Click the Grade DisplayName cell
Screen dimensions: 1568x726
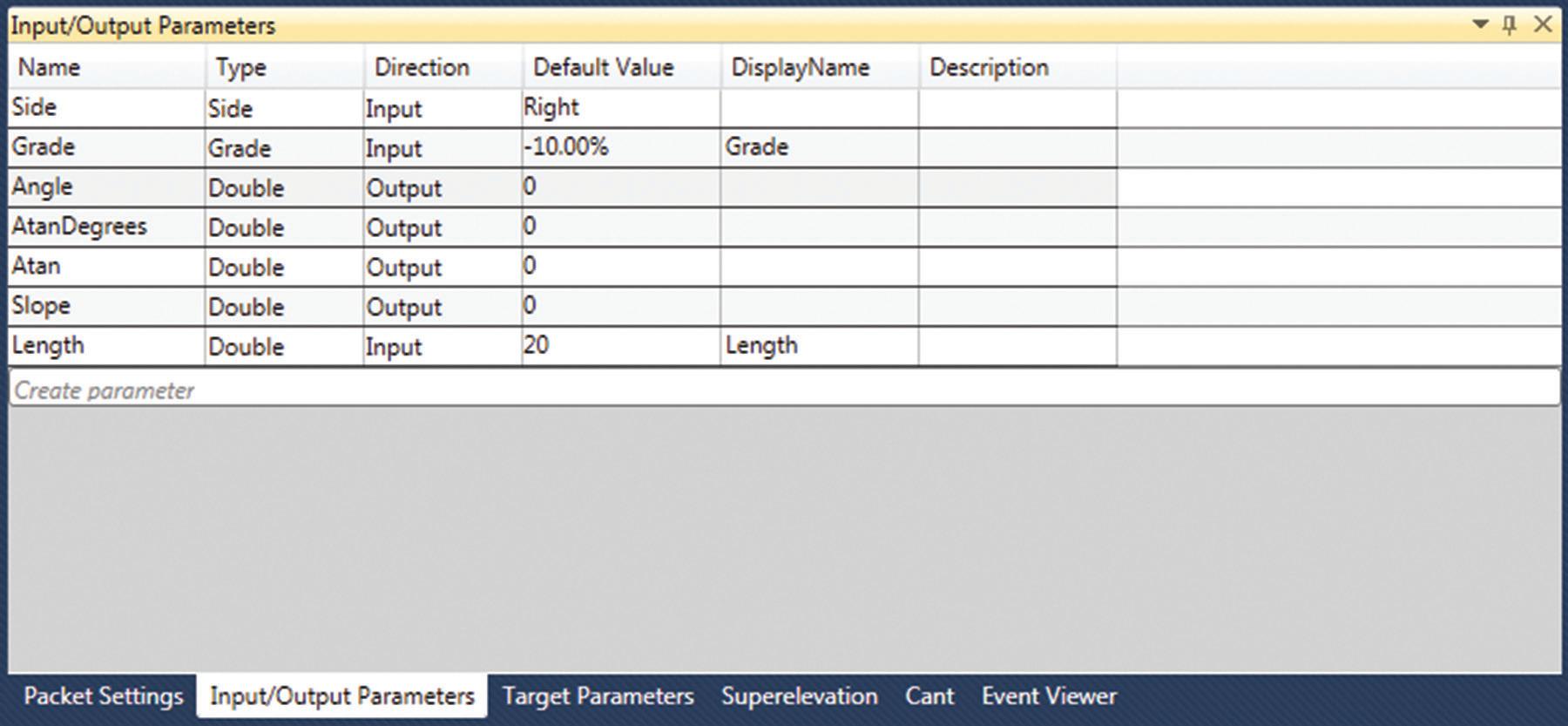click(820, 146)
